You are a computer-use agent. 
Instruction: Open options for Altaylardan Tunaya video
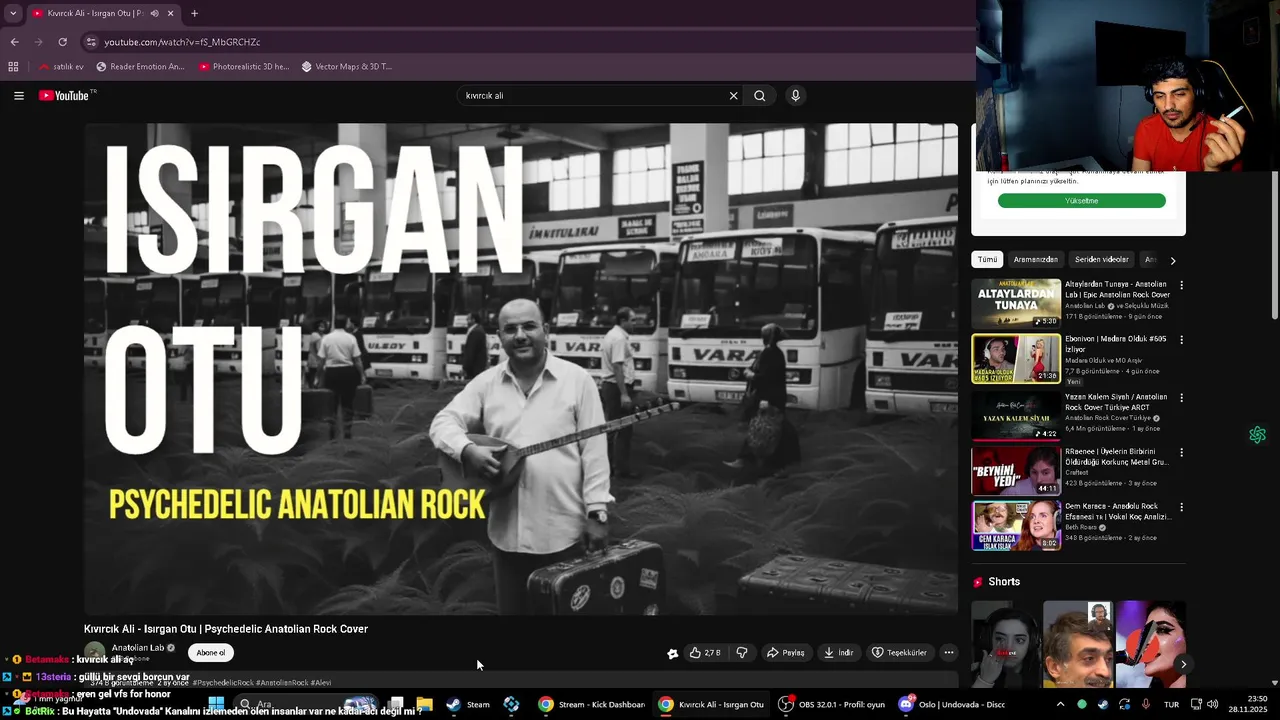click(1181, 285)
